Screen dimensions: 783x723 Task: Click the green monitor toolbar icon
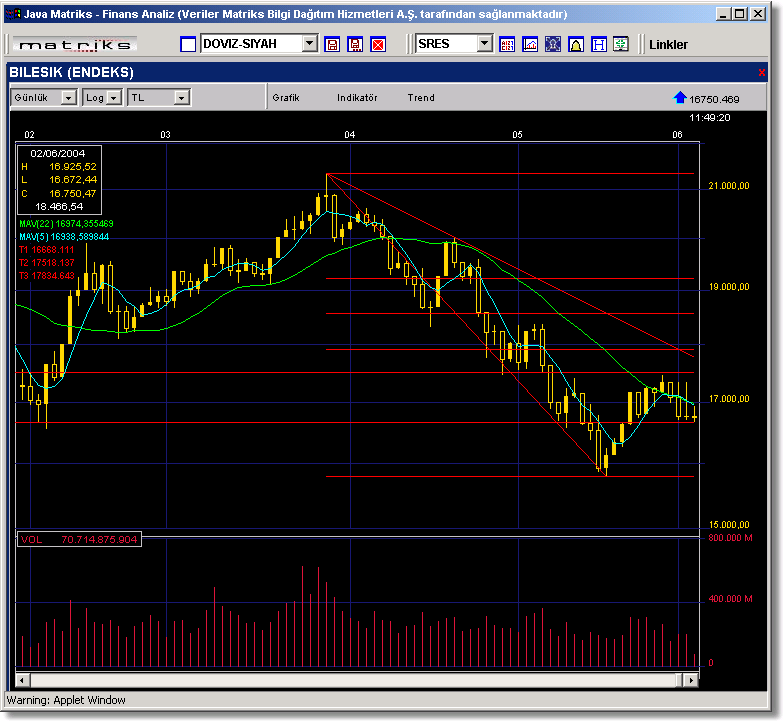(x=621, y=45)
